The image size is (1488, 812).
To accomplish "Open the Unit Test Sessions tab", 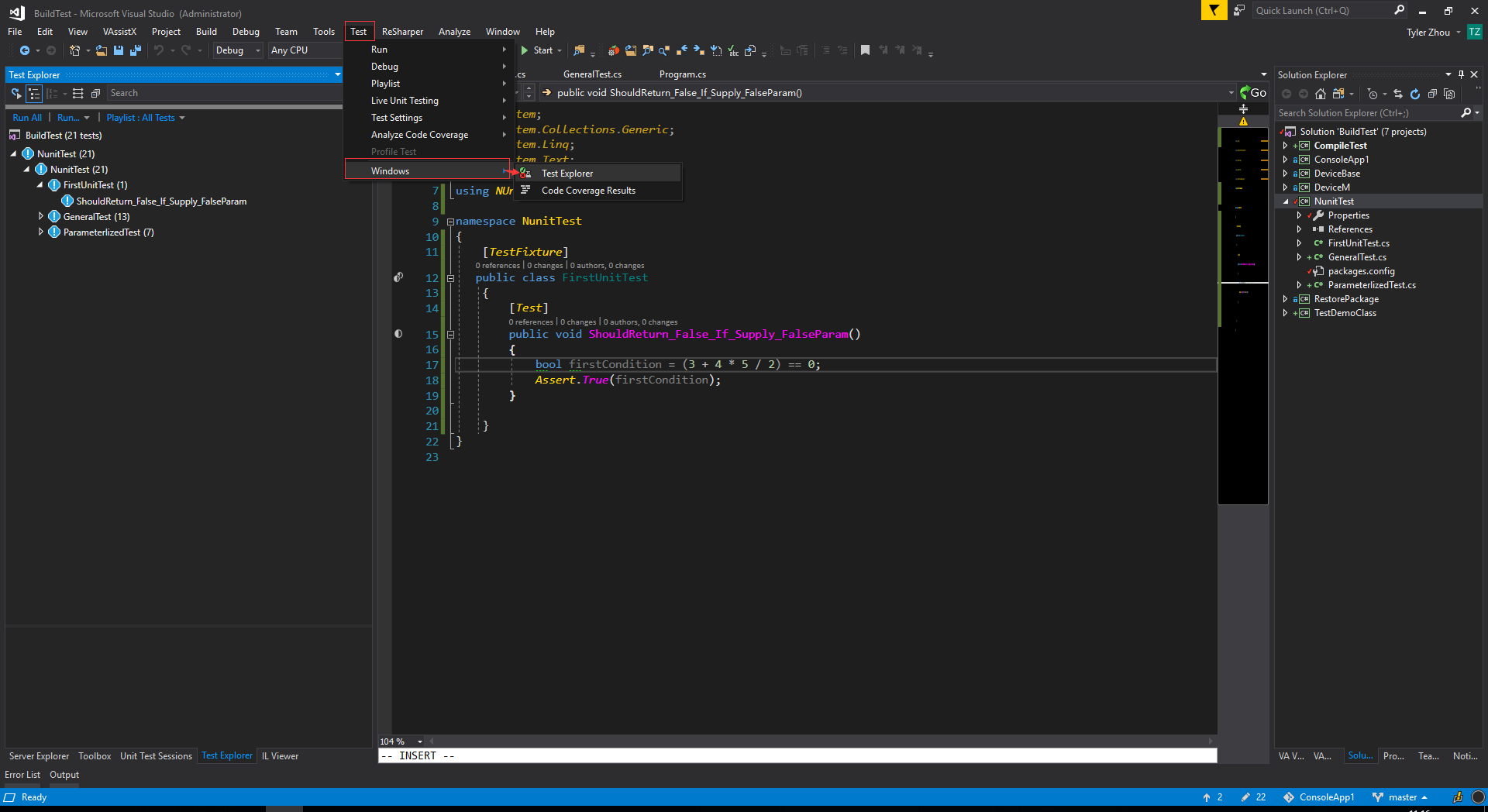I will [x=156, y=756].
